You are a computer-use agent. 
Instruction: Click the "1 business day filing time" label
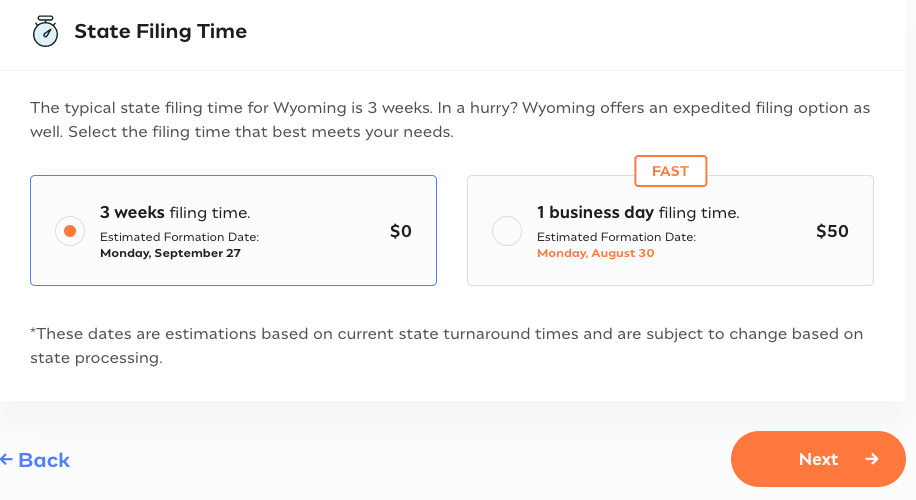(x=638, y=212)
